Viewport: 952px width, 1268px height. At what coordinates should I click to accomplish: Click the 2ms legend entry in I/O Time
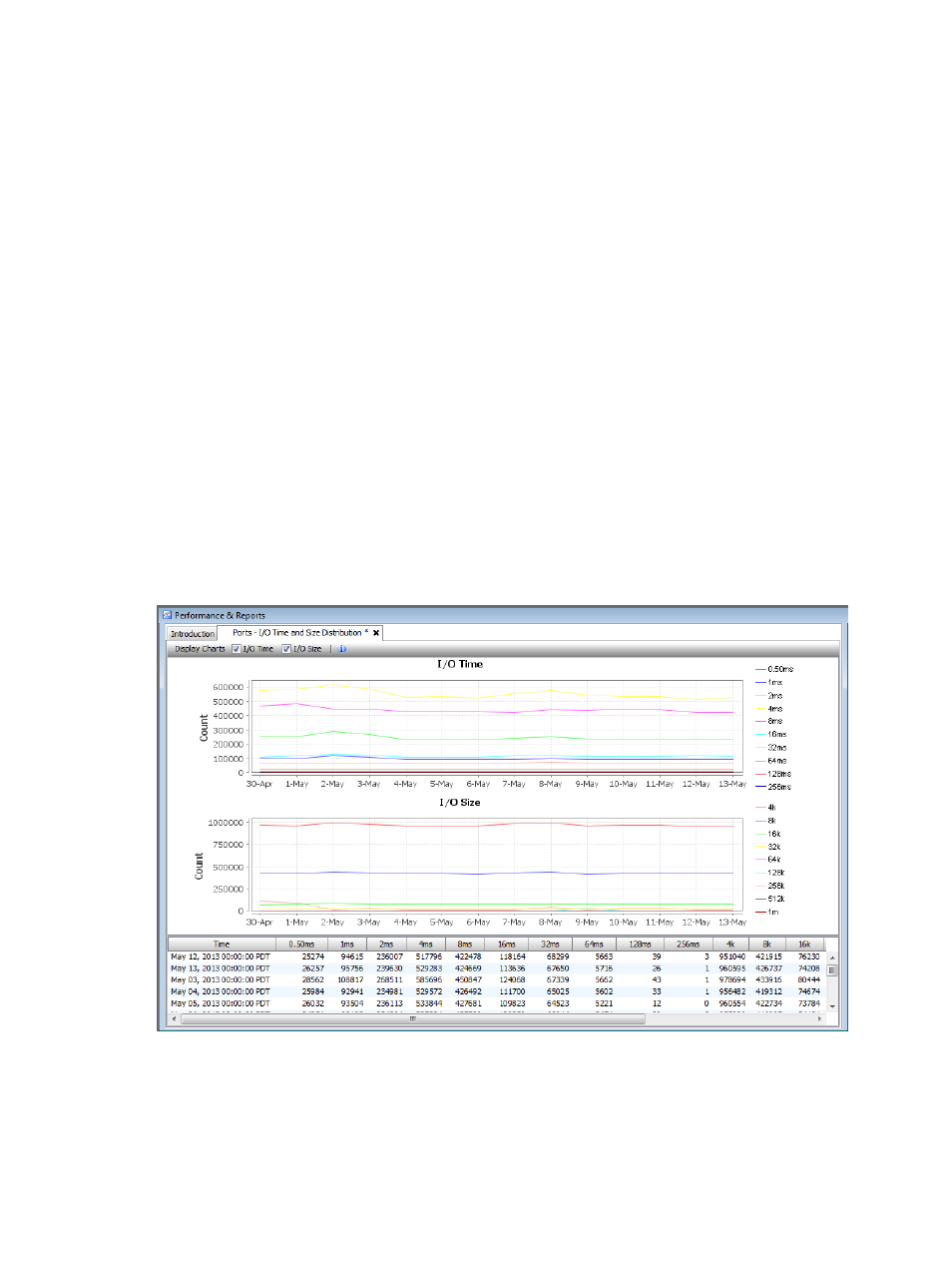769,696
